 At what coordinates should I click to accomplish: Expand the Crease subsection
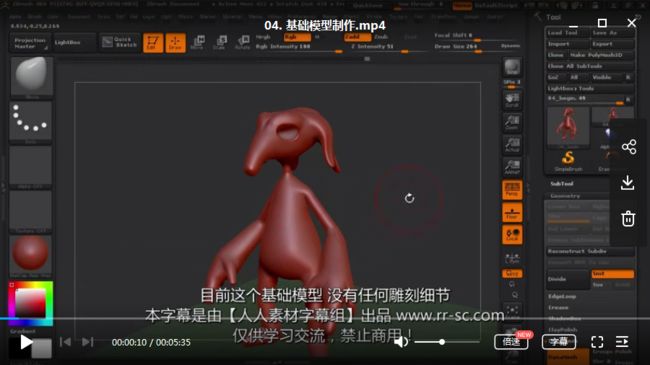coord(558,308)
